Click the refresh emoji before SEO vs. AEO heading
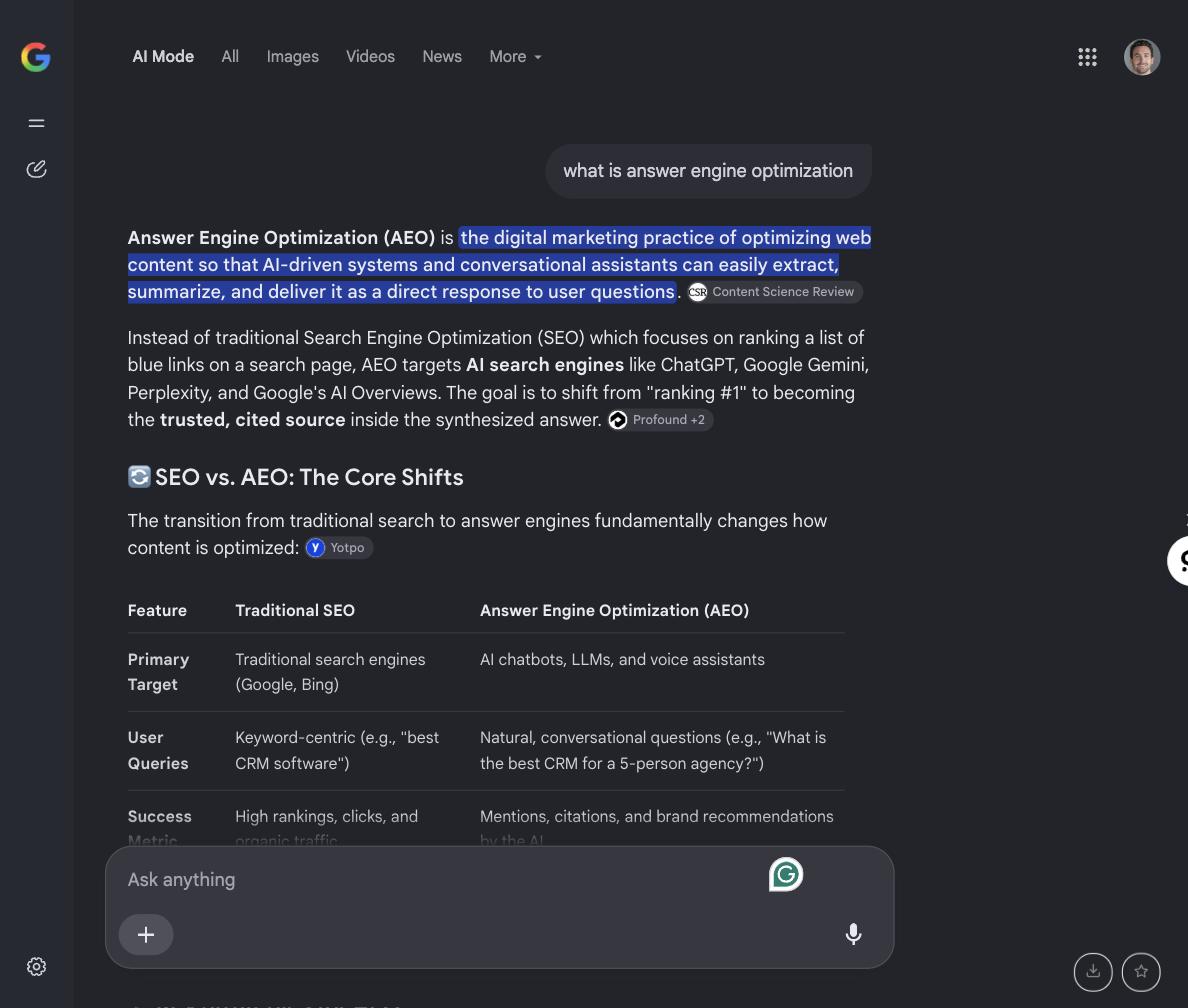This screenshot has width=1188, height=1008. (x=139, y=477)
